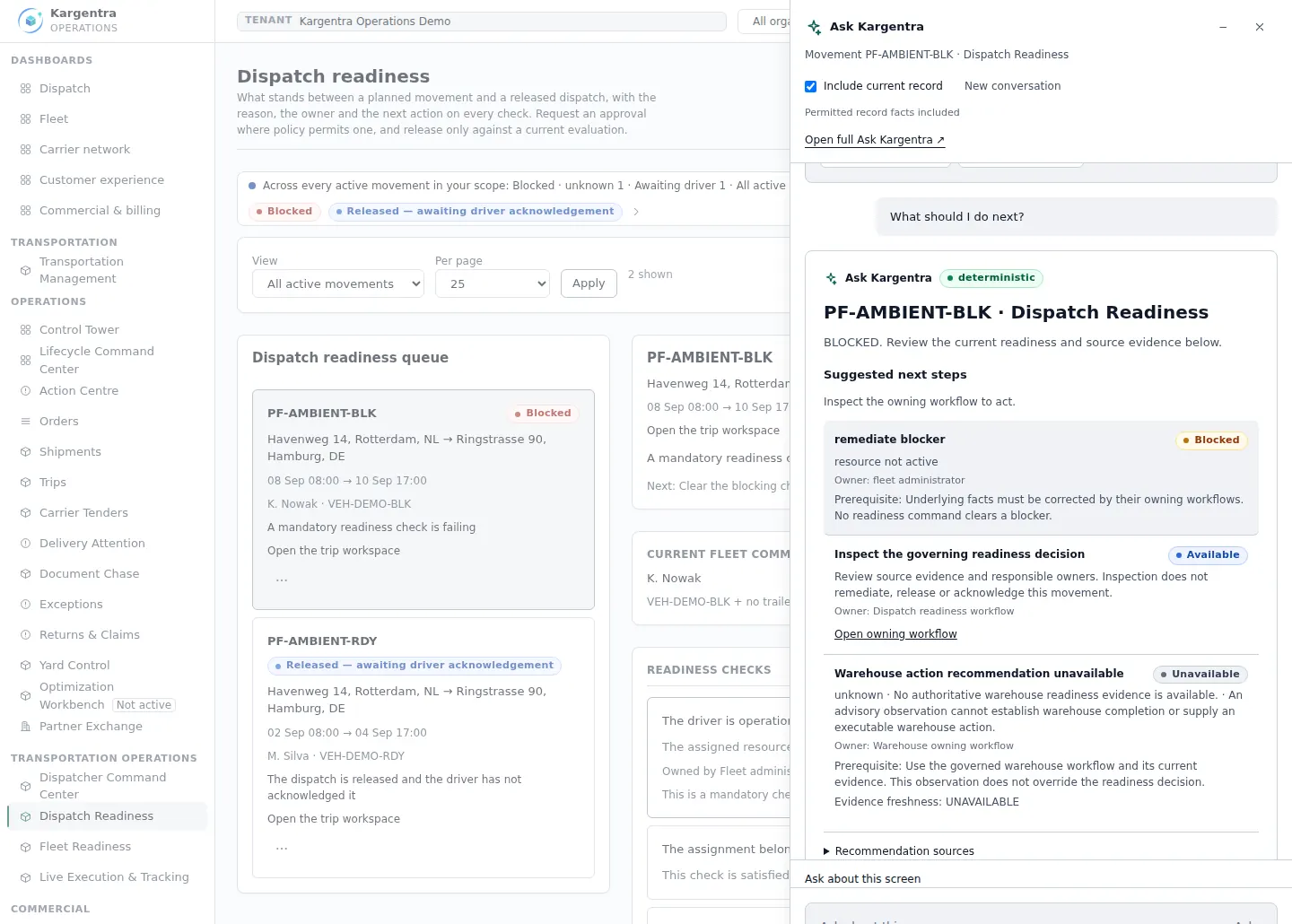This screenshot has width=1292, height=924.
Task: Open the Dispatch dashboard icon
Action: click(x=25, y=89)
